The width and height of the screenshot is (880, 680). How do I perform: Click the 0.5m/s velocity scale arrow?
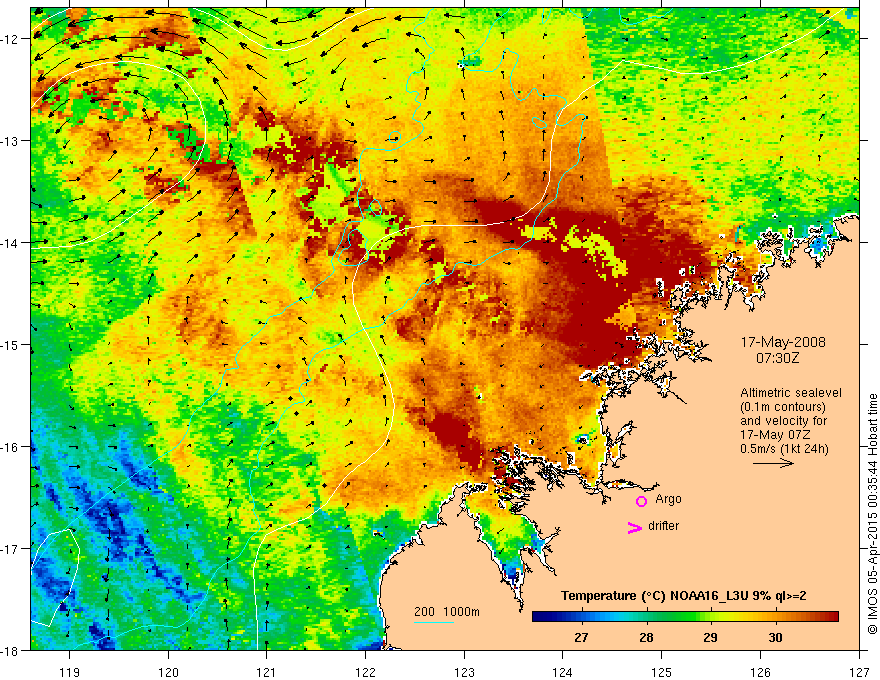(773, 463)
